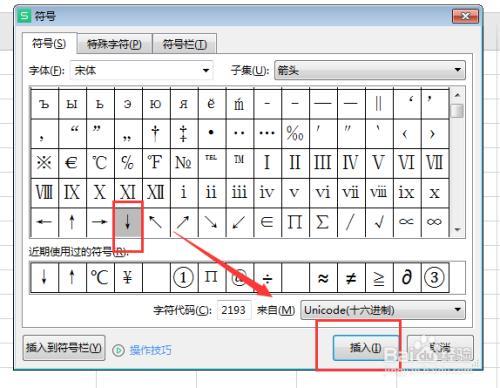Pick recent circled ③ symbol
Viewport: 500px width, 388px height.
click(x=435, y=277)
